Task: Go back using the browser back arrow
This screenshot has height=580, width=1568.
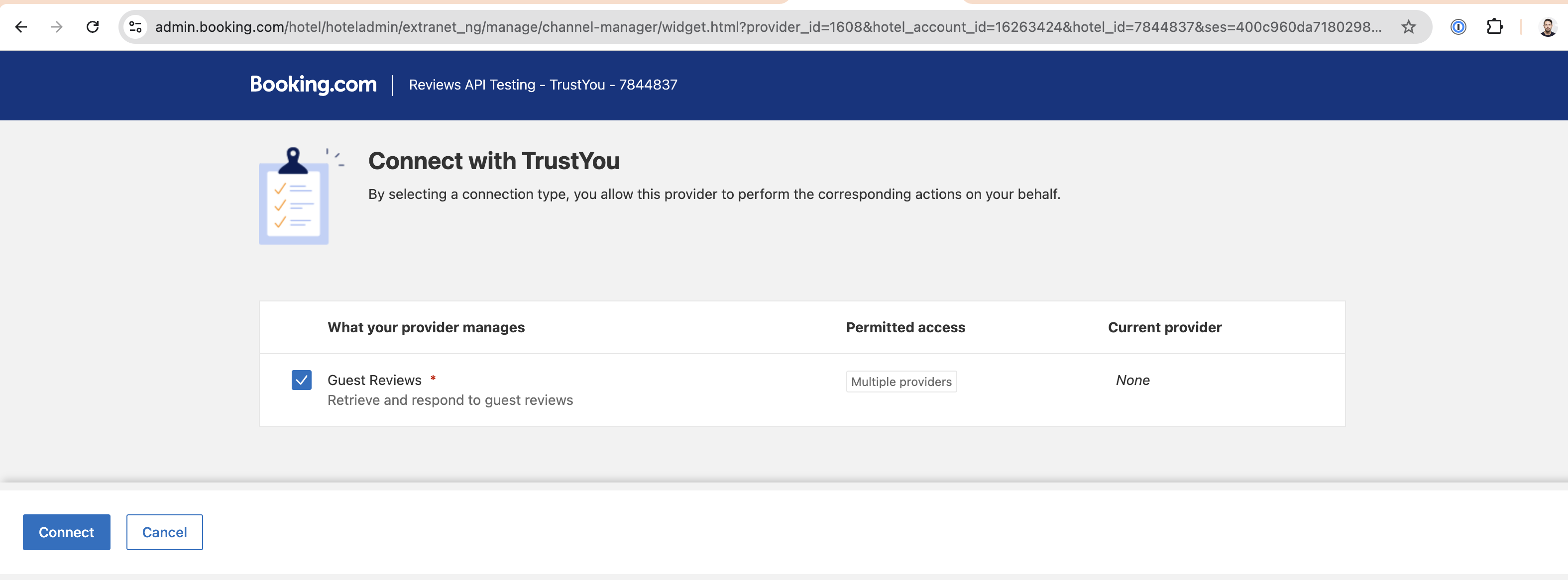Action: 21,27
